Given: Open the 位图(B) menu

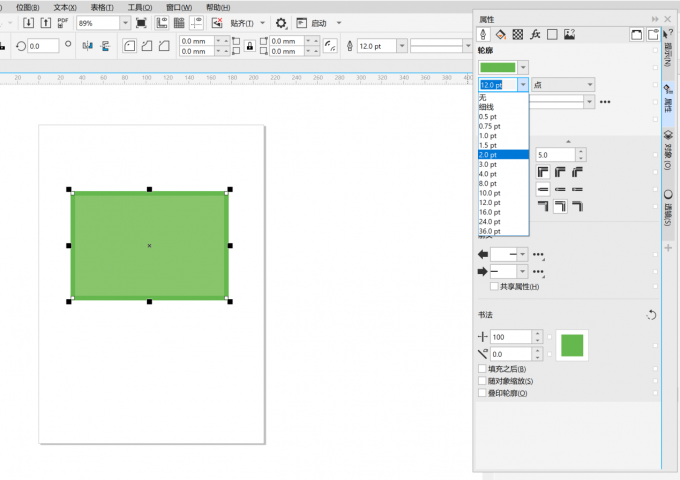Looking at the screenshot, I should pos(27,7).
